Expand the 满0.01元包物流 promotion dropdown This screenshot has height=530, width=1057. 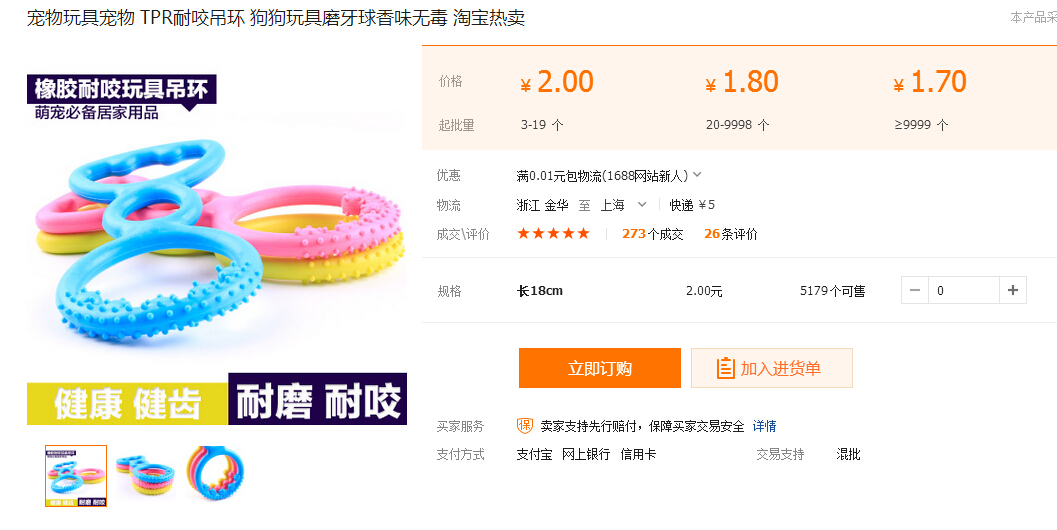coord(697,175)
